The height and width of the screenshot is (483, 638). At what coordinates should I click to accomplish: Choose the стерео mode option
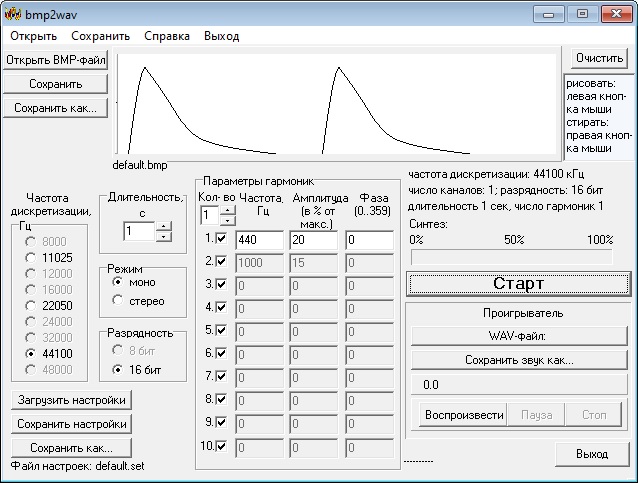tap(118, 301)
